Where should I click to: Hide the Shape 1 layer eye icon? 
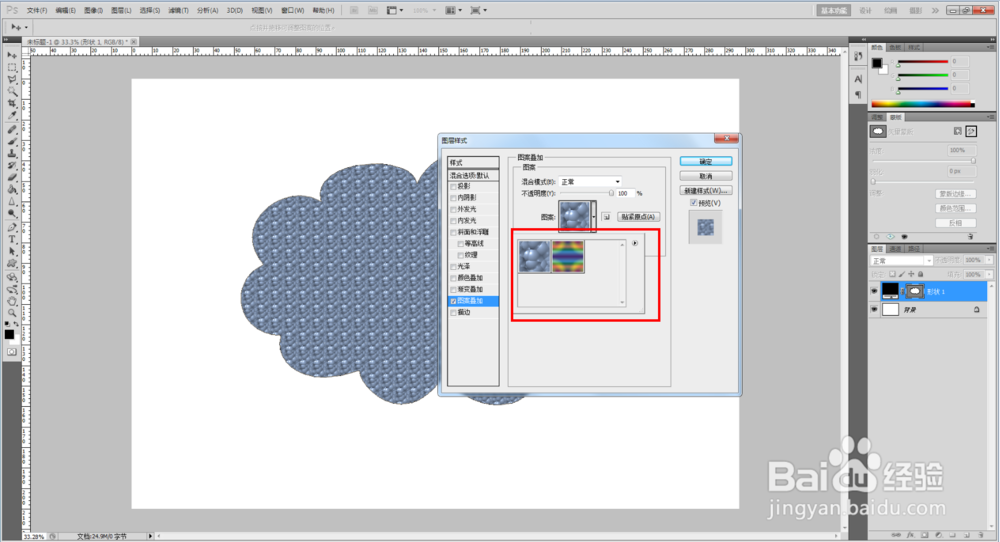point(874,291)
